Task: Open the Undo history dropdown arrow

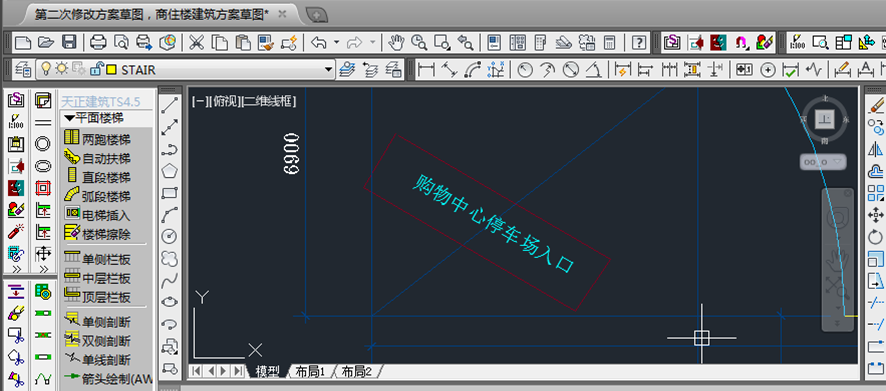Action: 337,42
